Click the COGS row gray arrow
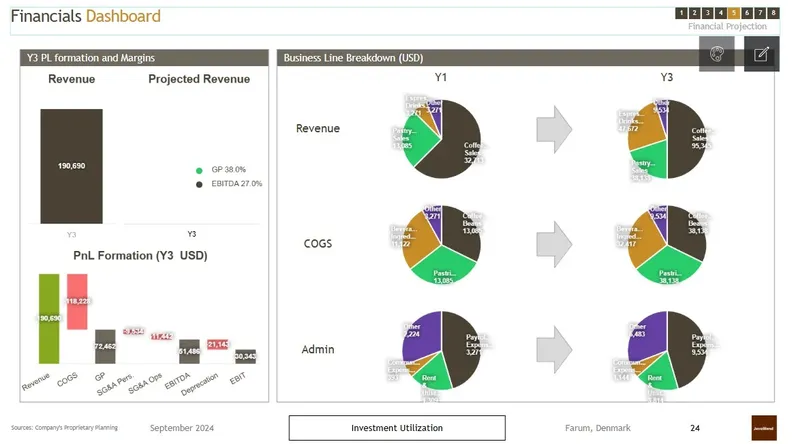The image size is (792, 444). click(554, 244)
